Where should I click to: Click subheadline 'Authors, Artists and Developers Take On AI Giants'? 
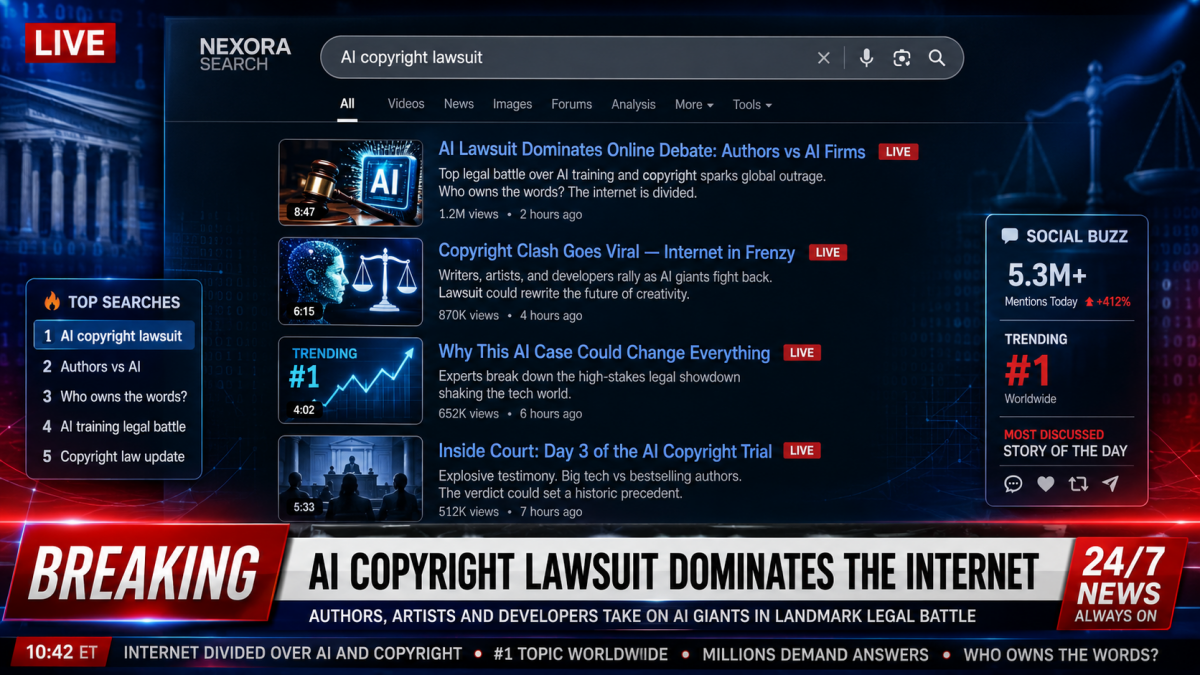pyautogui.click(x=642, y=616)
